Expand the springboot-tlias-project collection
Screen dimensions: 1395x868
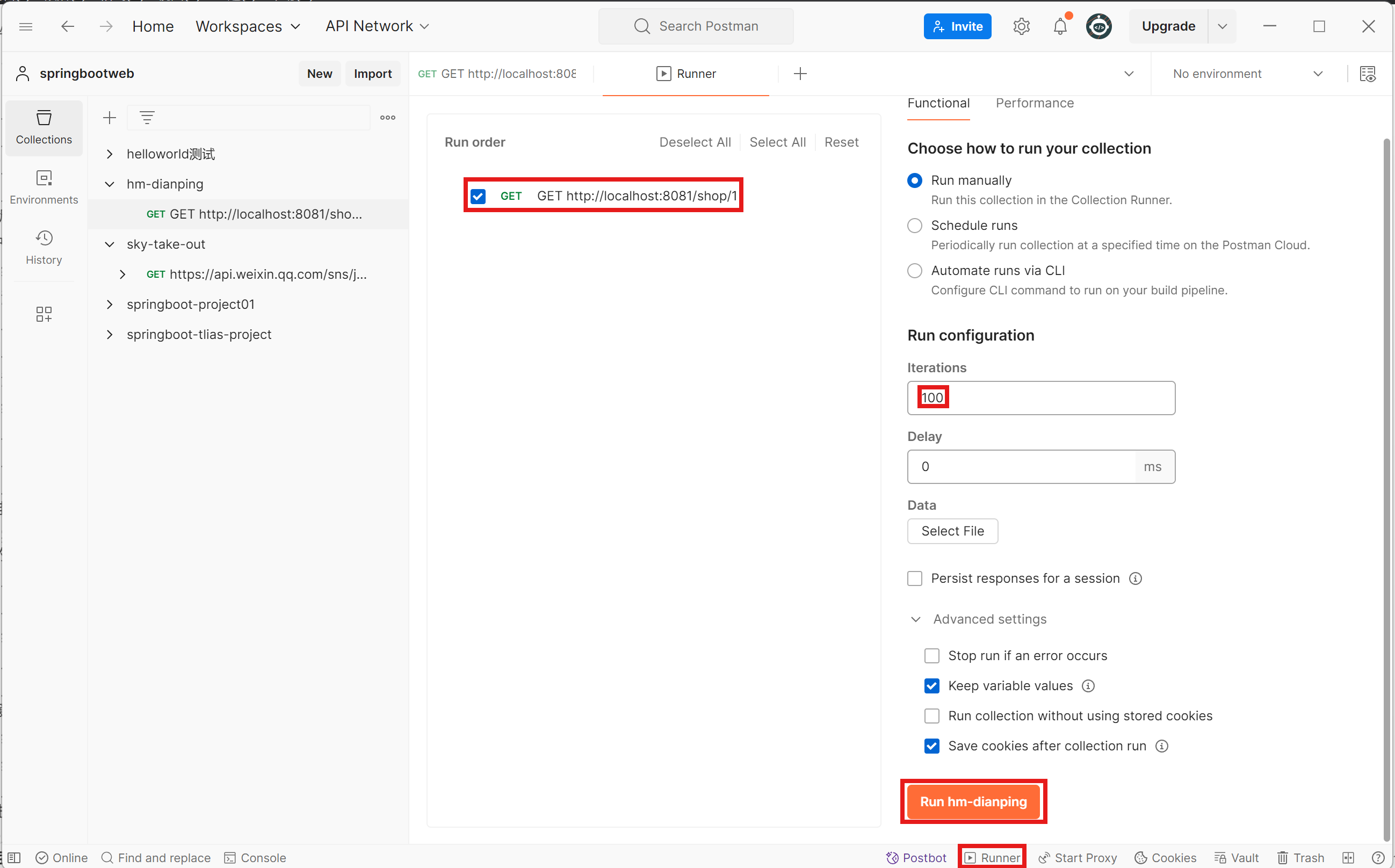[110, 334]
